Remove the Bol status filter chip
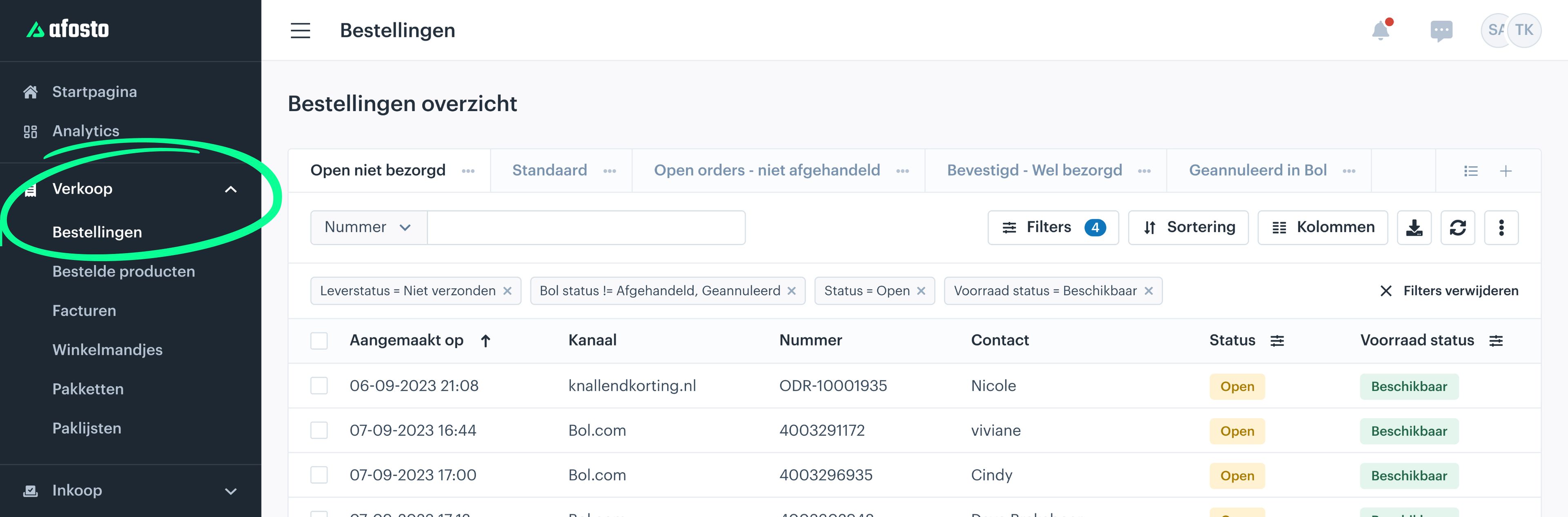The height and width of the screenshot is (517, 1568). click(791, 291)
